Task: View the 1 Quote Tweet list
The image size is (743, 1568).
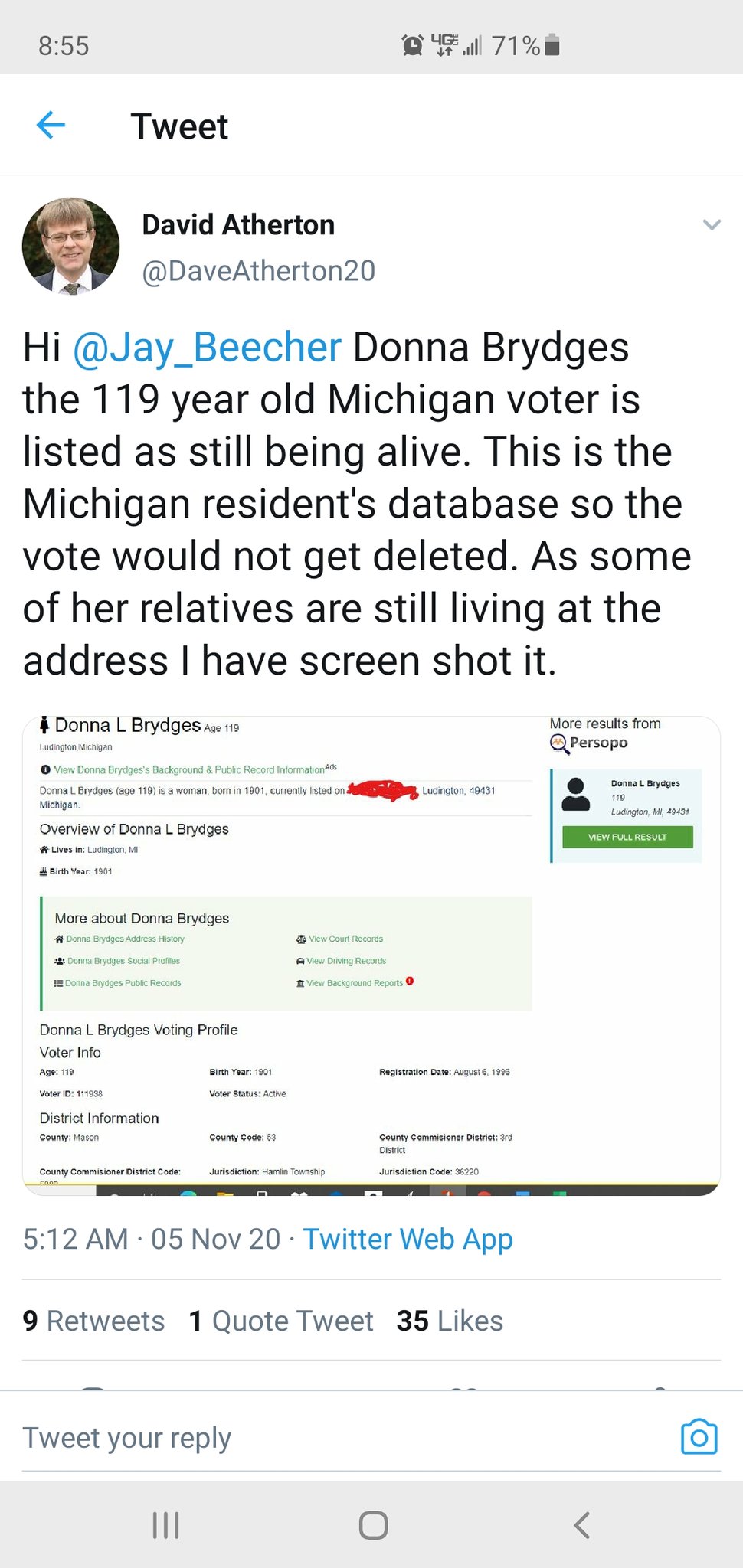Action: [x=281, y=1321]
